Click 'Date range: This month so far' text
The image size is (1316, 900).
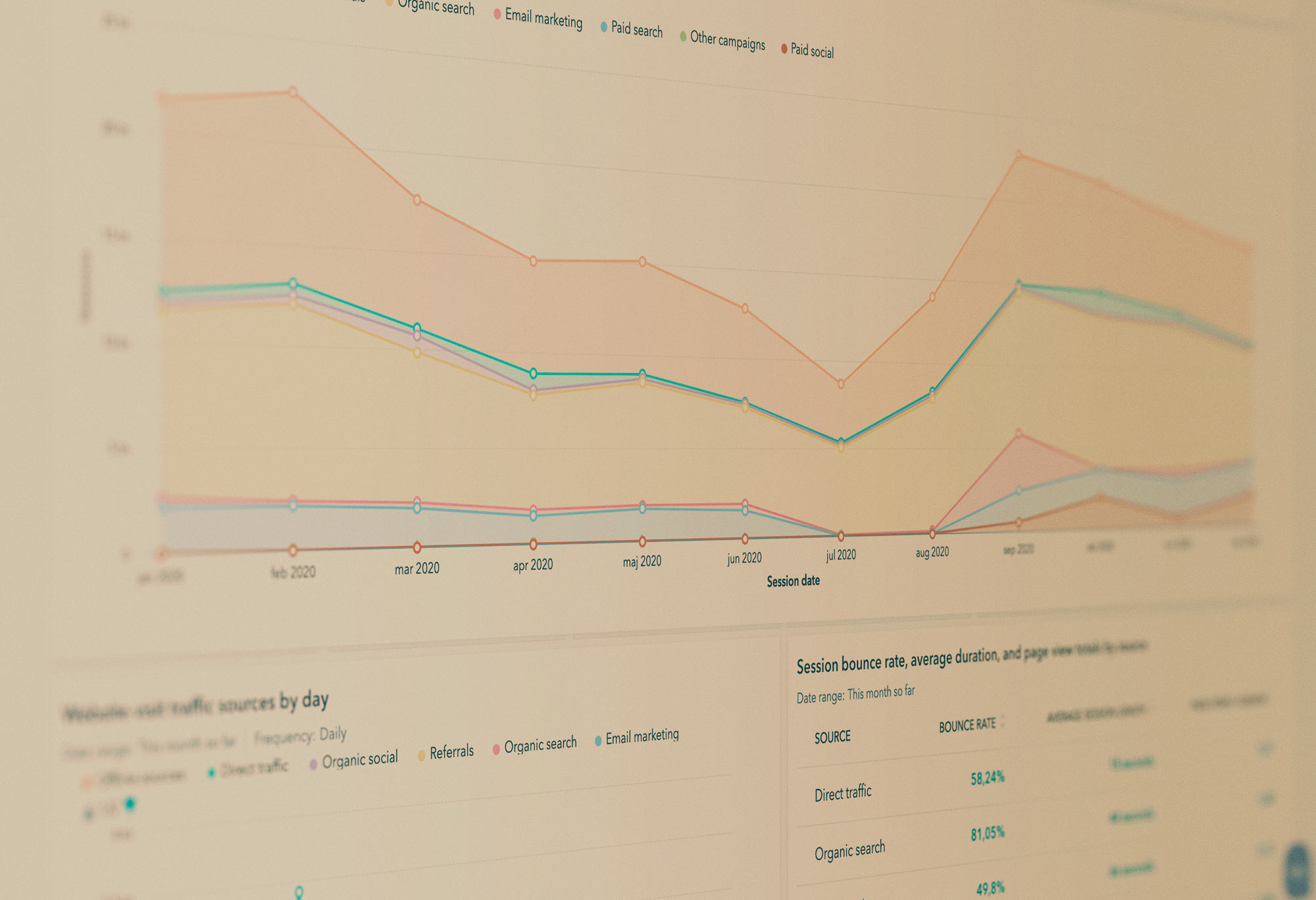click(x=855, y=695)
